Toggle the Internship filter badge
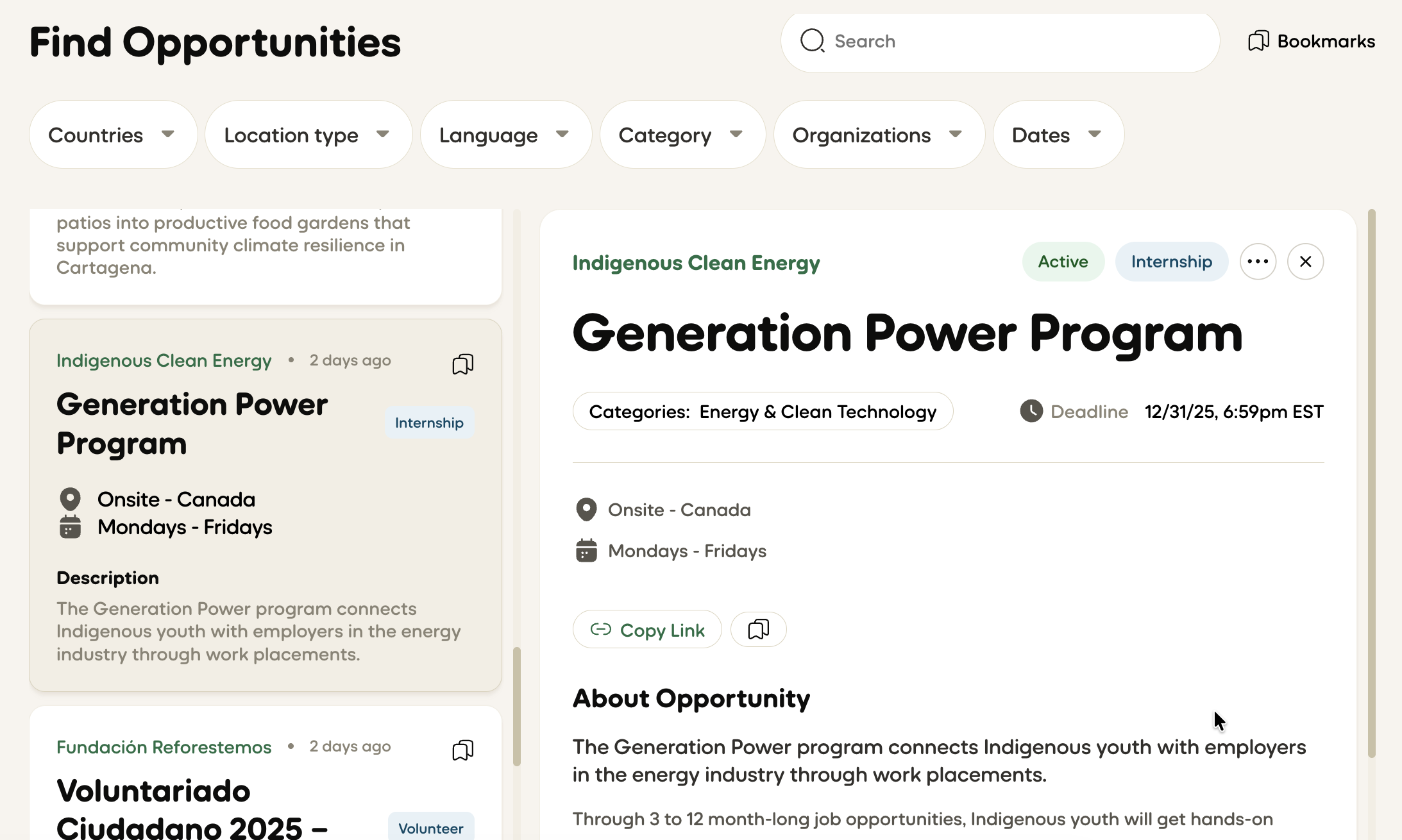1402x840 pixels. click(x=1171, y=261)
